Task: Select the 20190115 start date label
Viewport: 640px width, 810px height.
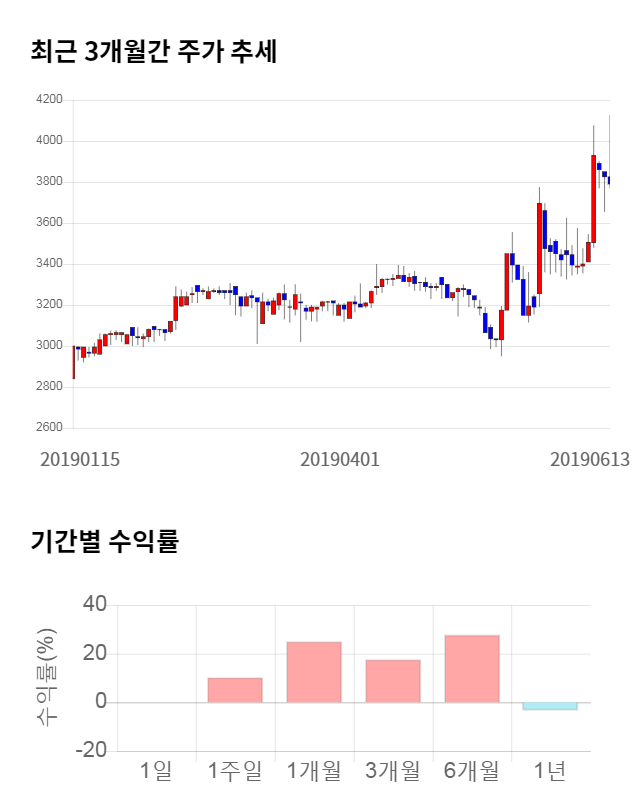Action: (80, 459)
